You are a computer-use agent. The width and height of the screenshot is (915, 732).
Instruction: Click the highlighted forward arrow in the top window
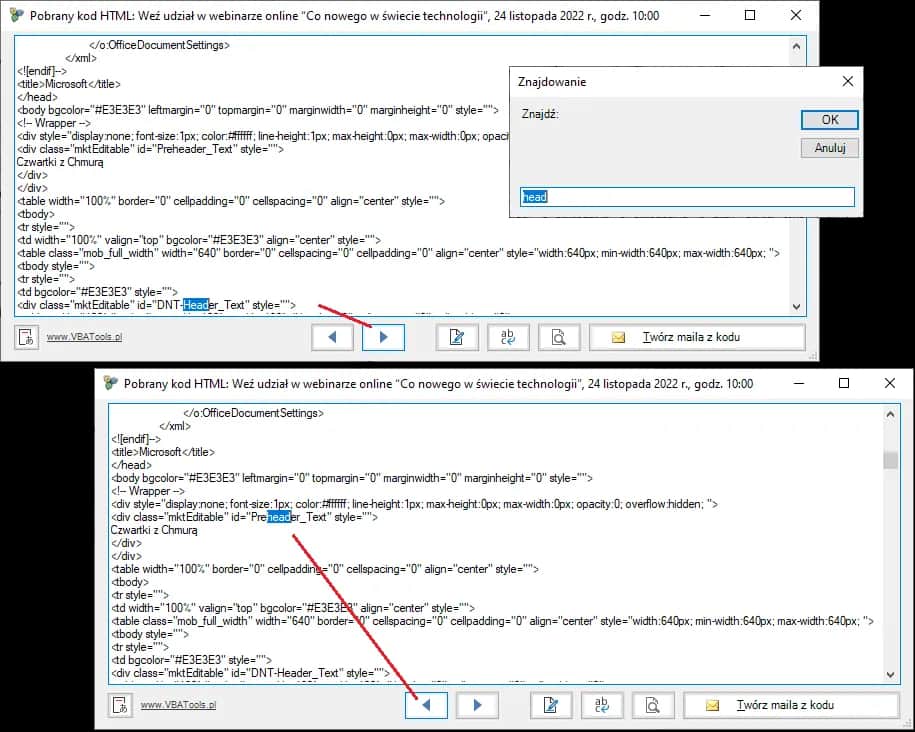tap(383, 337)
